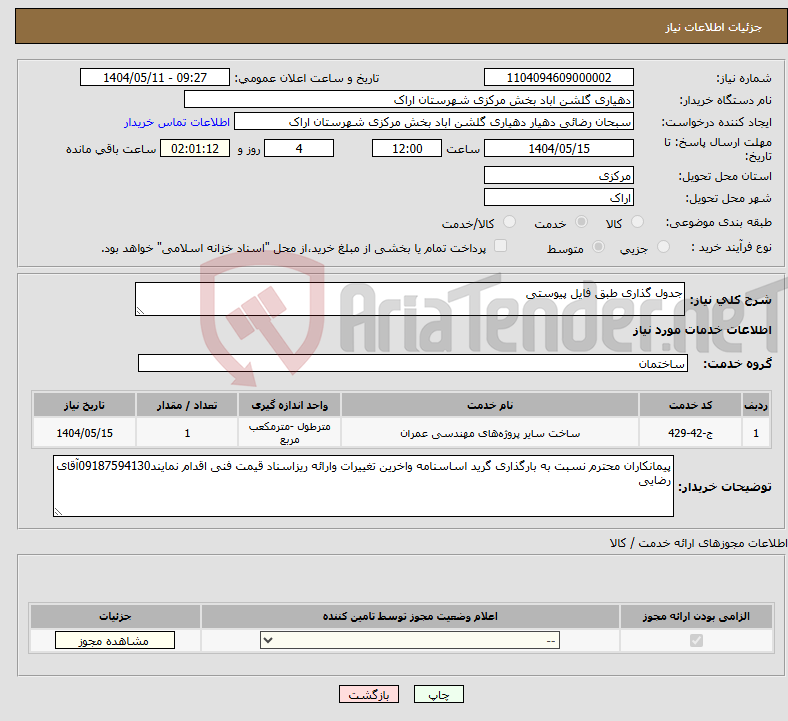
Task: Toggle the Islamic treasury payment checkbox
Action: pyautogui.click(x=501, y=246)
